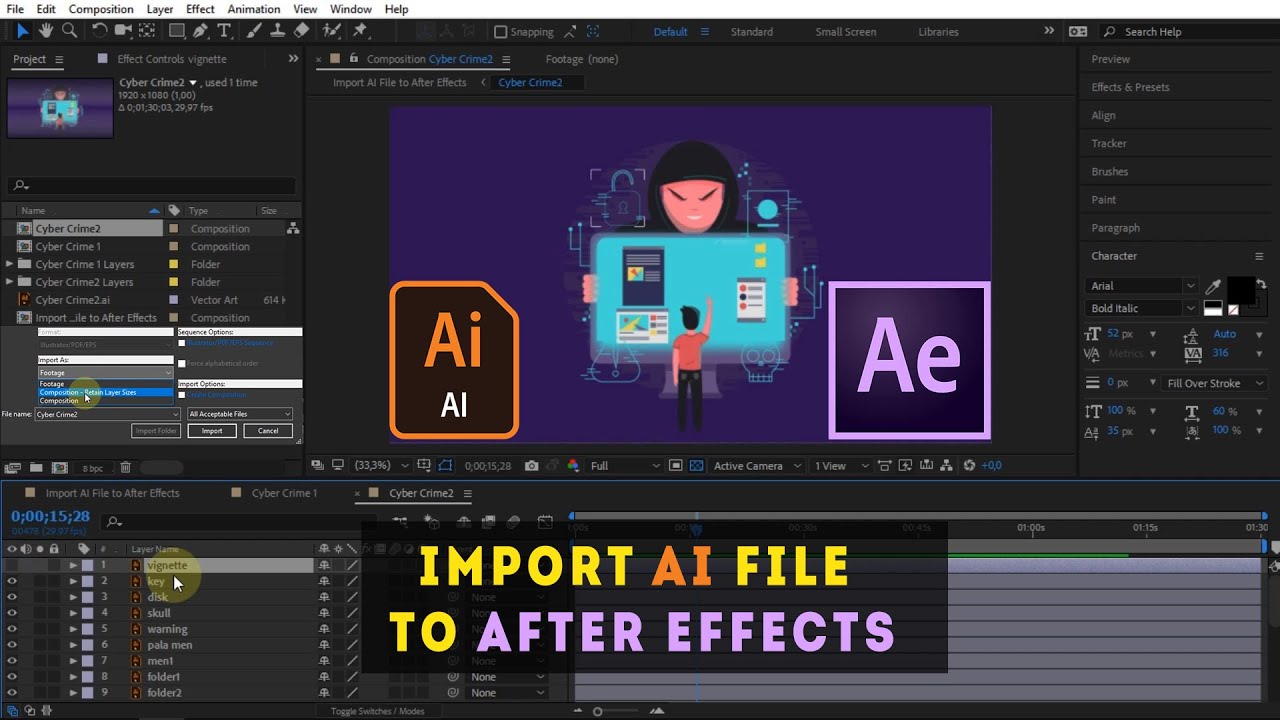Image resolution: width=1280 pixels, height=720 pixels.
Task: Open the Bold Italic font style dropdown
Action: click(x=1141, y=308)
